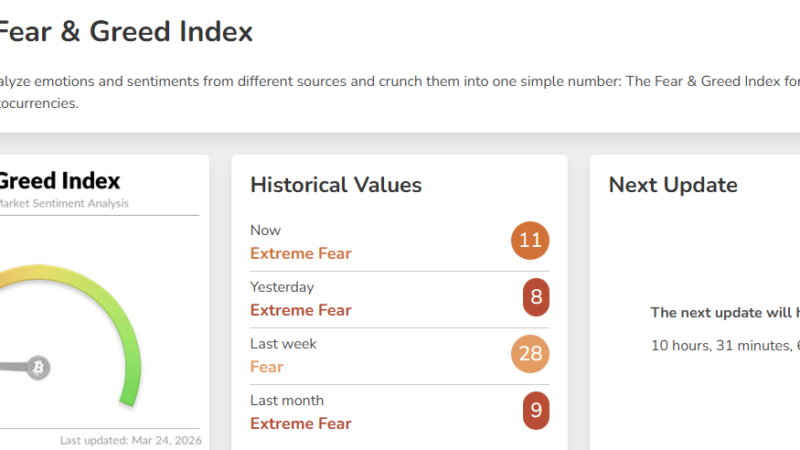The height and width of the screenshot is (450, 800).
Task: Click the orange 28 badge for Last week
Action: click(x=530, y=355)
